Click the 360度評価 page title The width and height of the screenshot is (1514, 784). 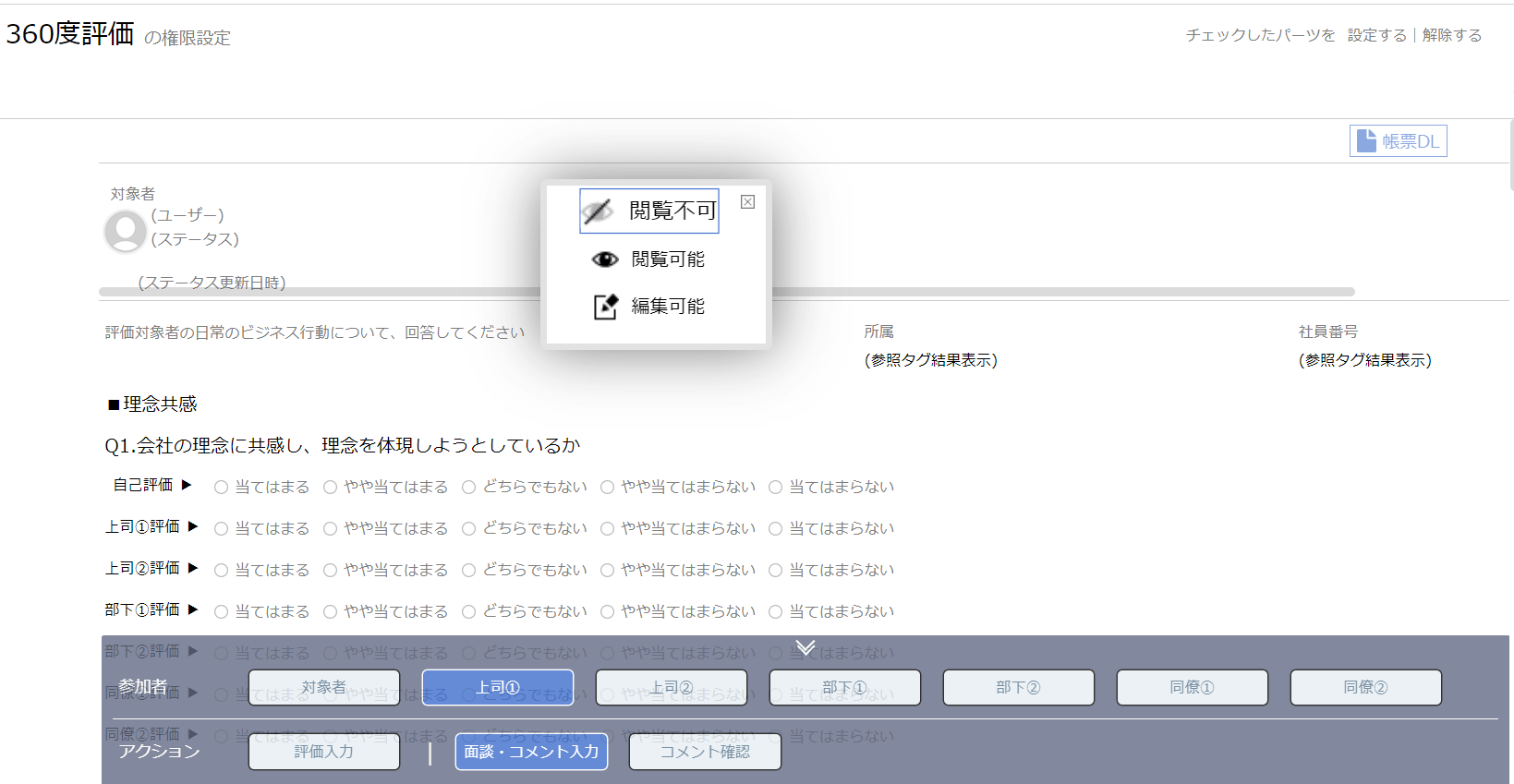click(70, 34)
